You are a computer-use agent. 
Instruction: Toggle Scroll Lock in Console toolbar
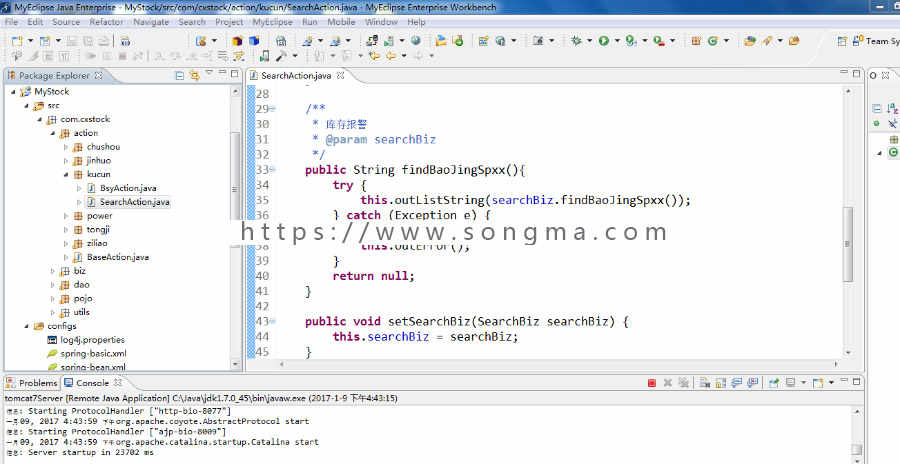coord(721,382)
